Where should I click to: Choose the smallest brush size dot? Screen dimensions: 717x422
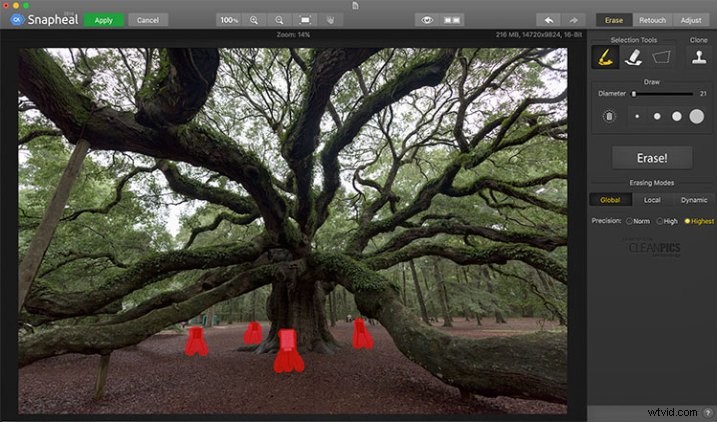coord(637,117)
